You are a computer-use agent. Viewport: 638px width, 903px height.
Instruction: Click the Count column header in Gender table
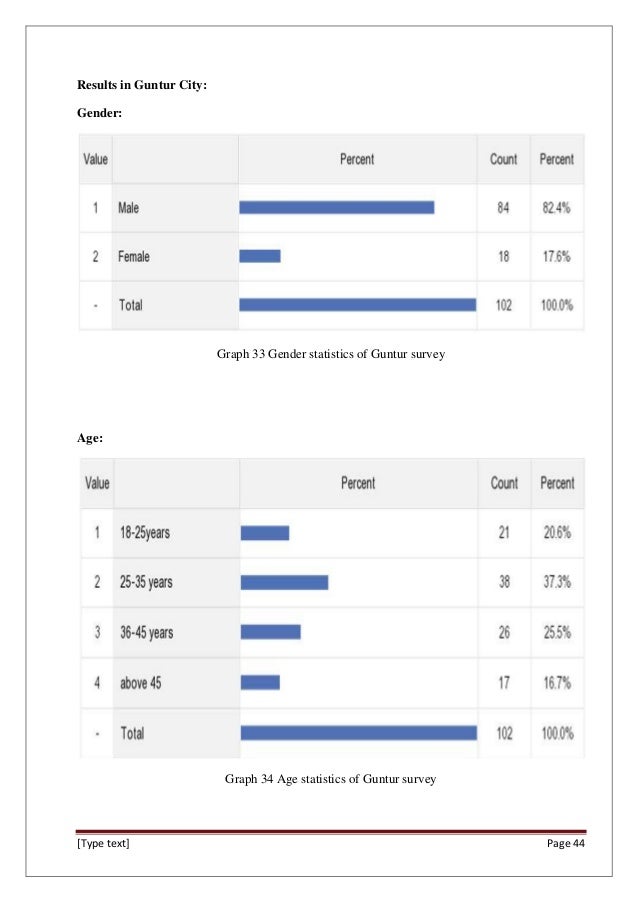click(503, 159)
